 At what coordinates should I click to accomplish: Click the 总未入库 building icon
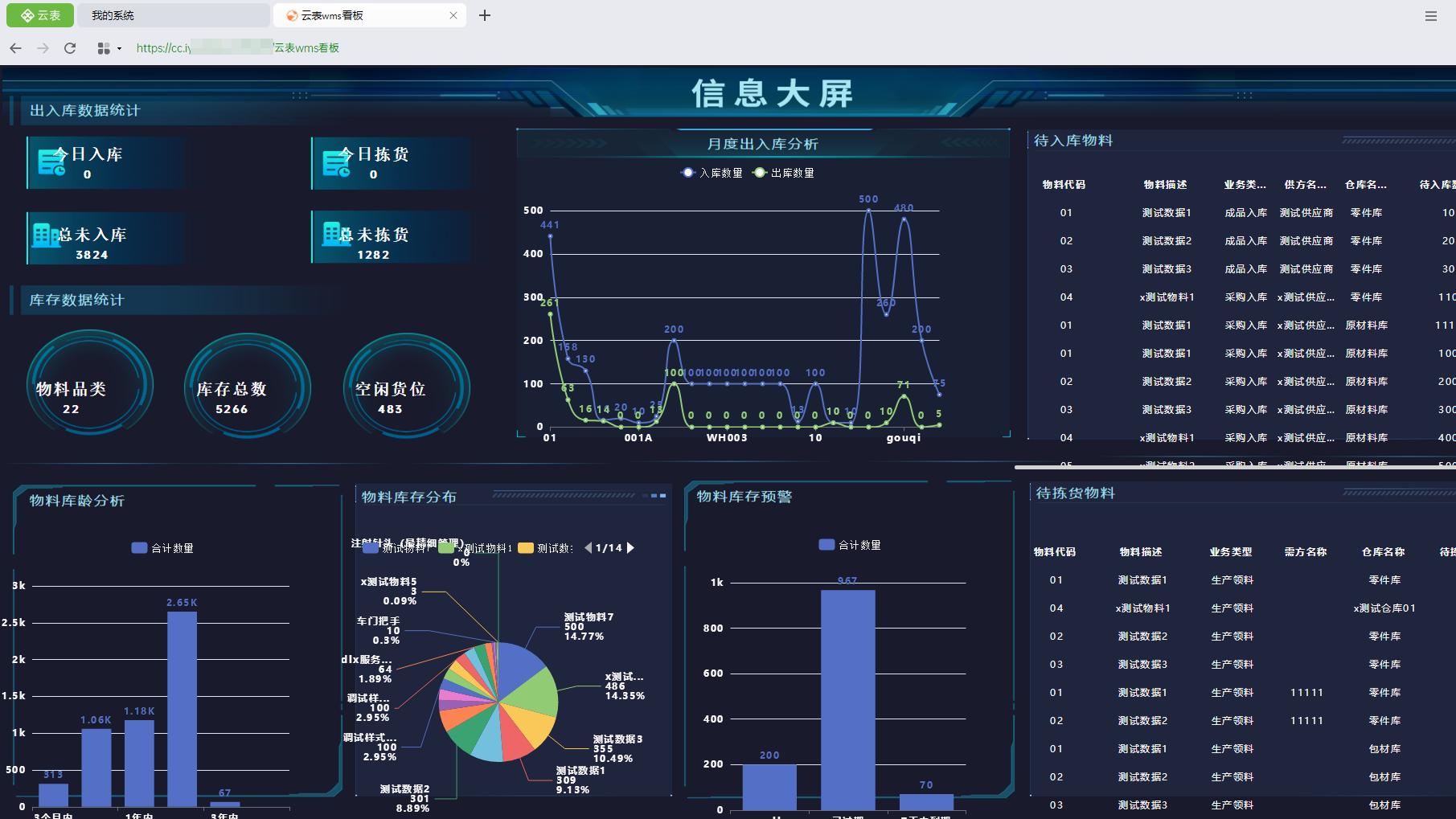coord(47,235)
